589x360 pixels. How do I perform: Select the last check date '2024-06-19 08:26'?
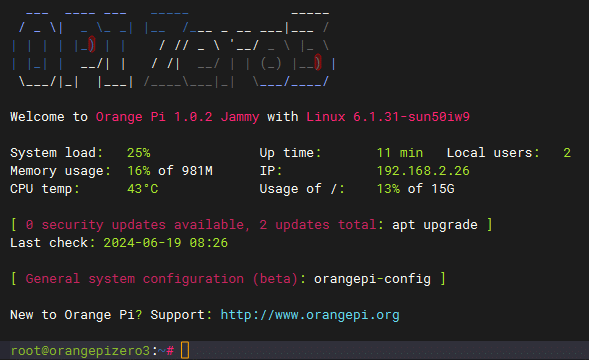click(x=166, y=243)
